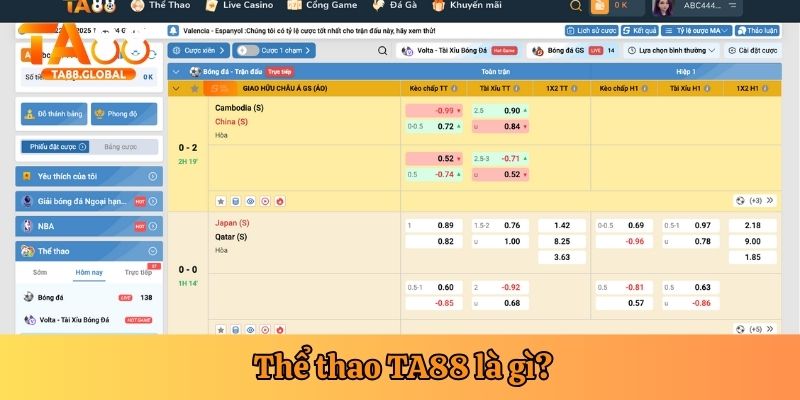Select 1X2 H1 draw odds 1.85
This screenshot has height=400, width=800.
pyautogui.click(x=753, y=257)
